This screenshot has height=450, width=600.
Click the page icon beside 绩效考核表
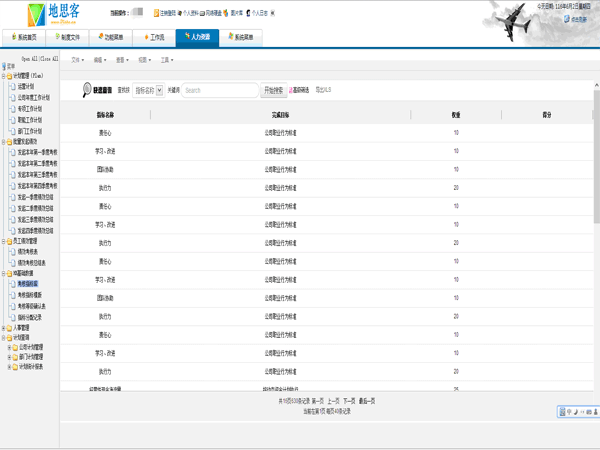click(x=13, y=252)
